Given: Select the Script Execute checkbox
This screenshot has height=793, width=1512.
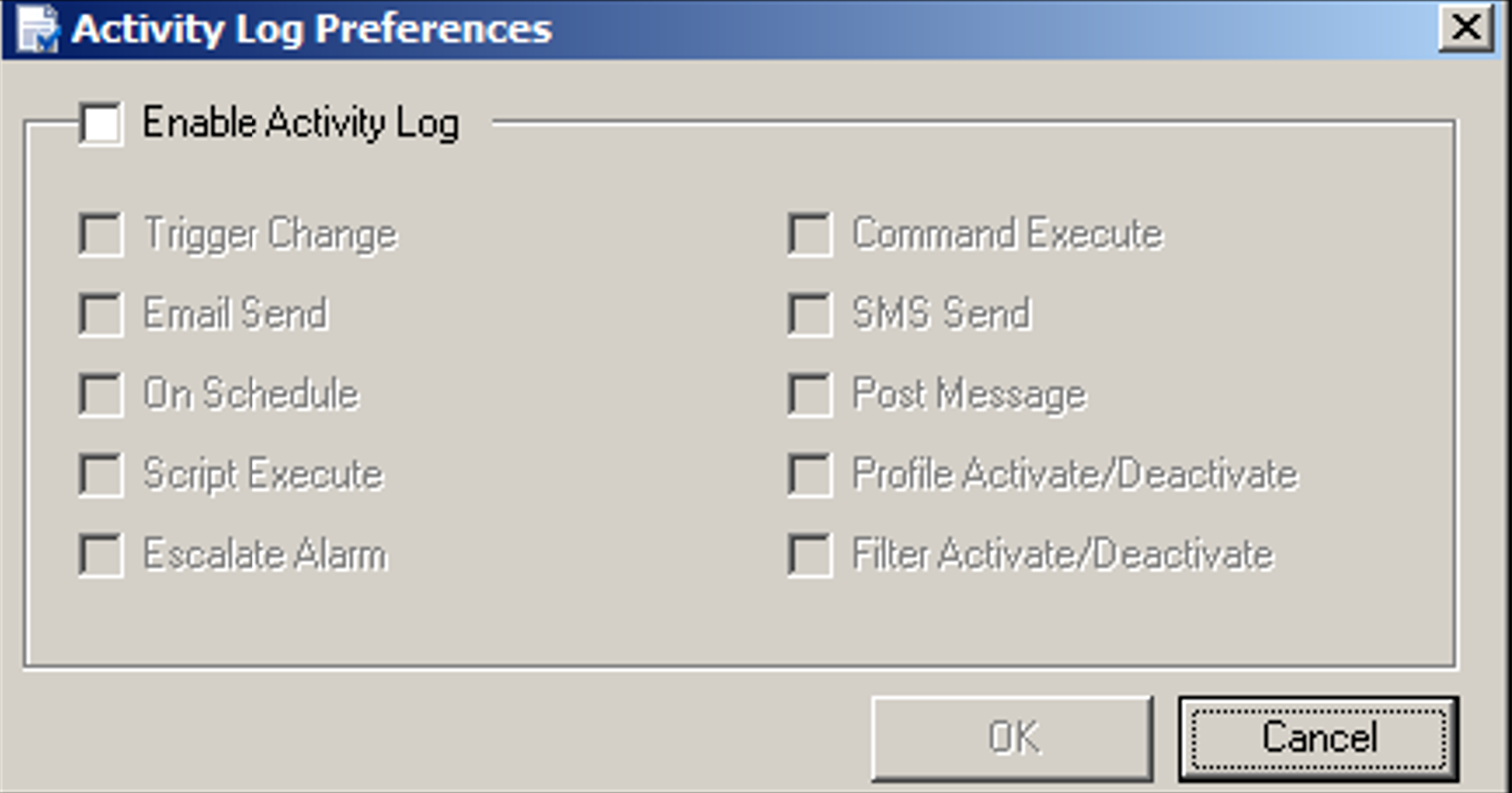Looking at the screenshot, I should pos(101,475).
